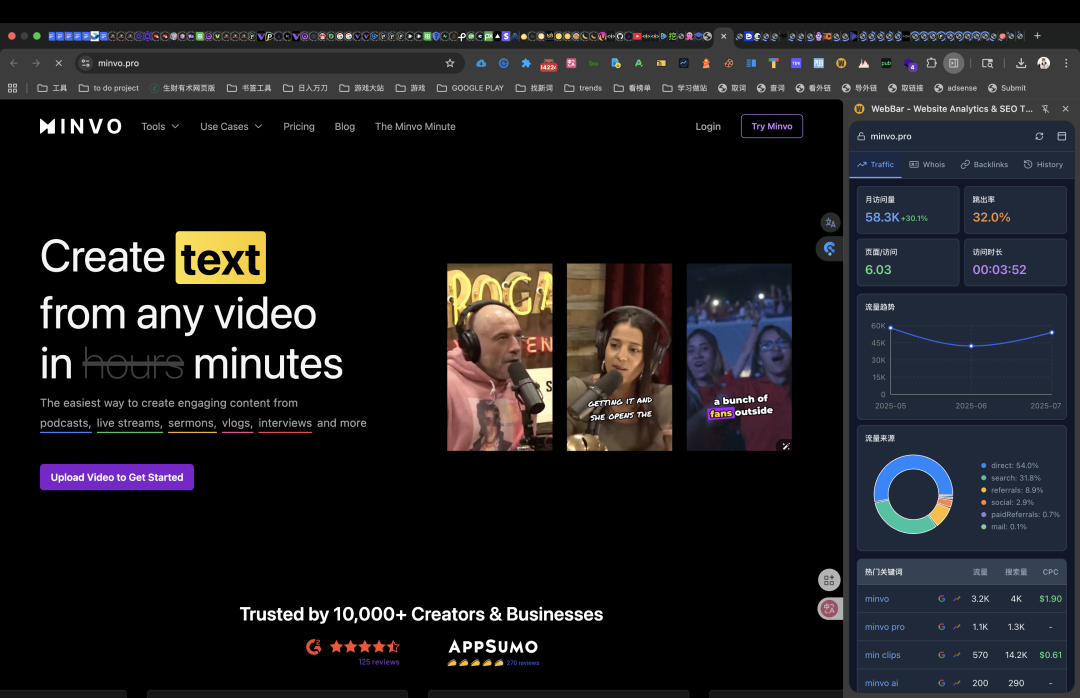Click the WebBar yellow W logo
The image size is (1080, 698).
pos(859,109)
